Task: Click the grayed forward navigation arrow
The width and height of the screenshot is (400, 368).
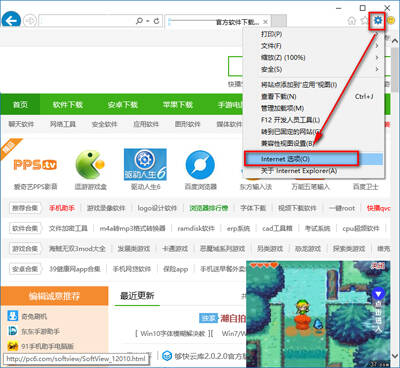Action: pyautogui.click(x=30, y=21)
